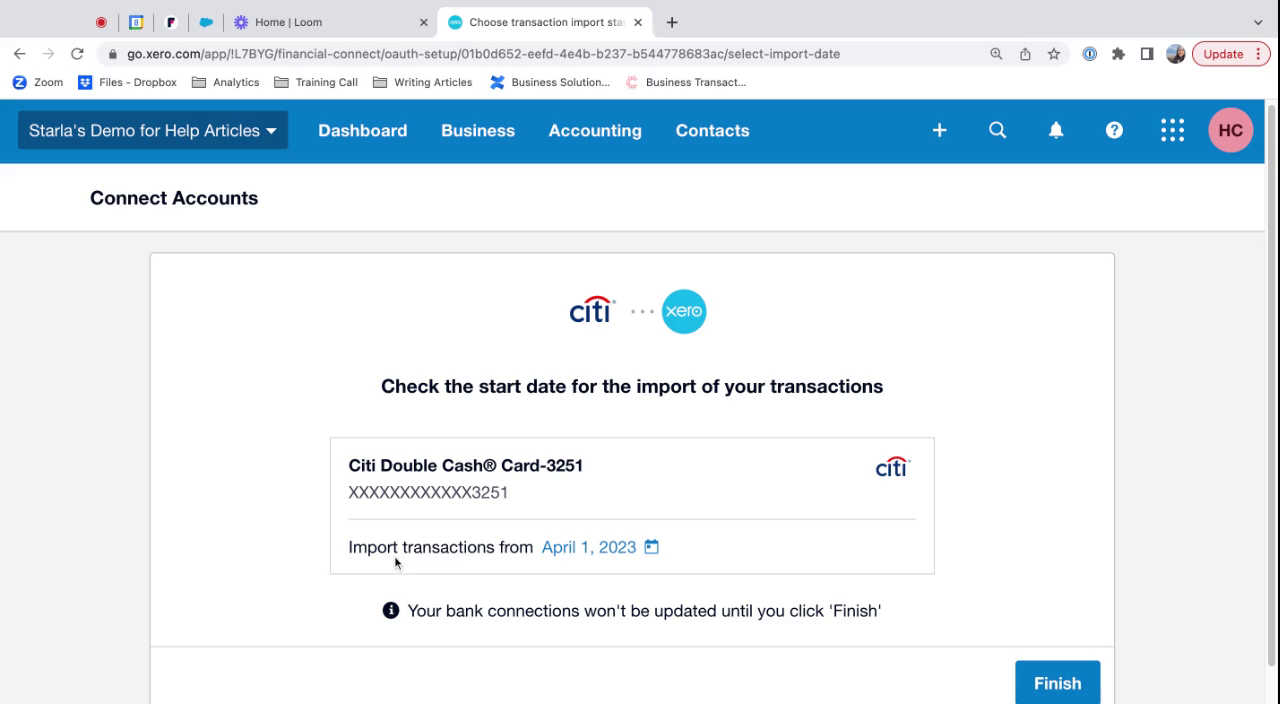Viewport: 1280px width, 704px height.
Task: Click the help question mark icon
Action: point(1114,131)
